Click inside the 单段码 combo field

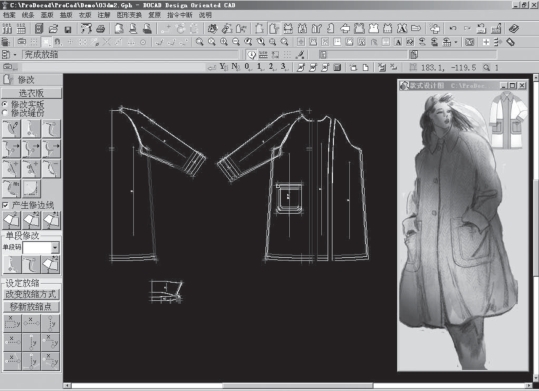point(37,248)
